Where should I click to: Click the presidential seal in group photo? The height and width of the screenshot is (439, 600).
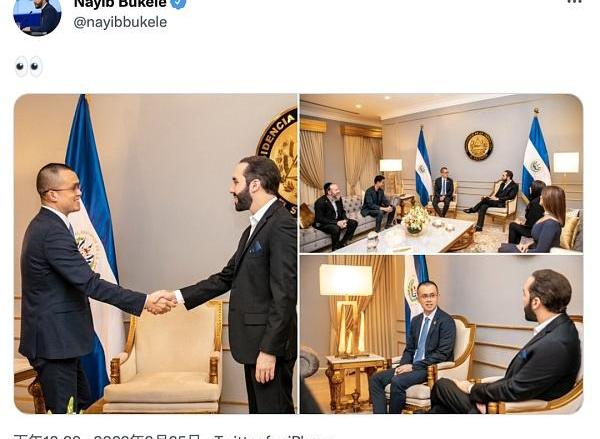[x=479, y=145]
